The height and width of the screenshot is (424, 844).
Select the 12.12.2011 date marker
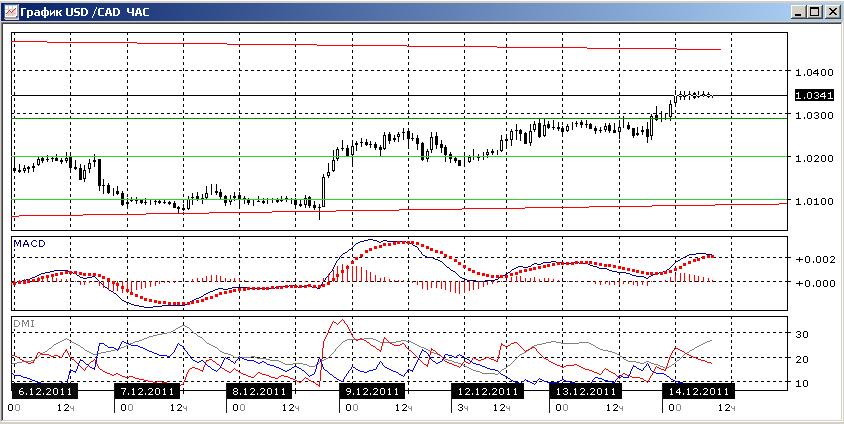pos(487,391)
